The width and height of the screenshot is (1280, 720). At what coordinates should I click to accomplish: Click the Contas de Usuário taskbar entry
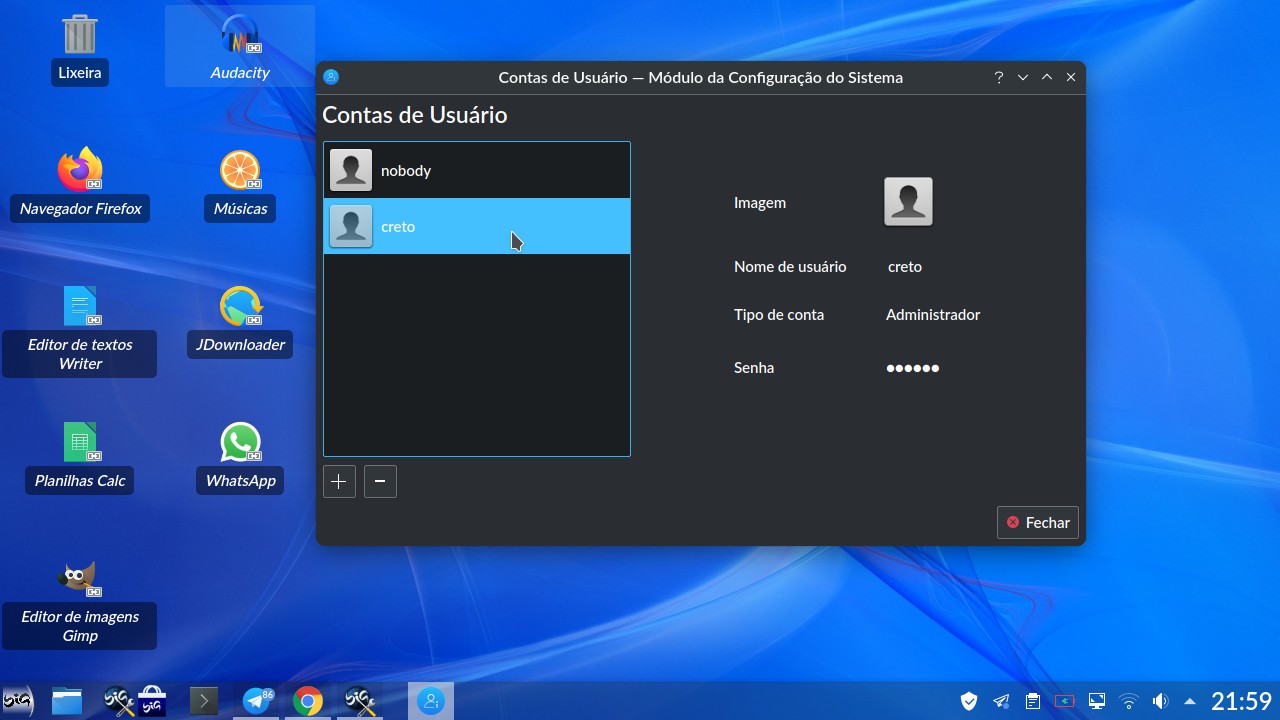(431, 701)
